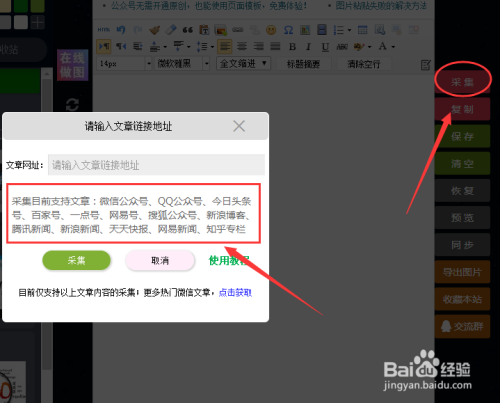The height and width of the screenshot is (403, 500).
Task: Toggle justified text alignment
Action: 275,46
